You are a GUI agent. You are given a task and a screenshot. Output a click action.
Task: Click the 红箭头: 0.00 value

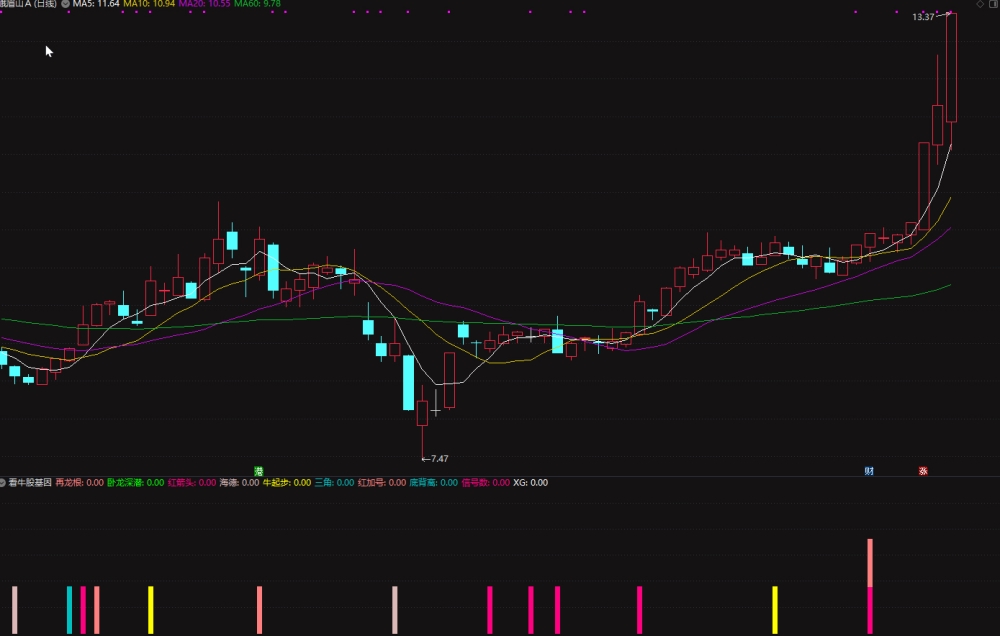(x=192, y=483)
